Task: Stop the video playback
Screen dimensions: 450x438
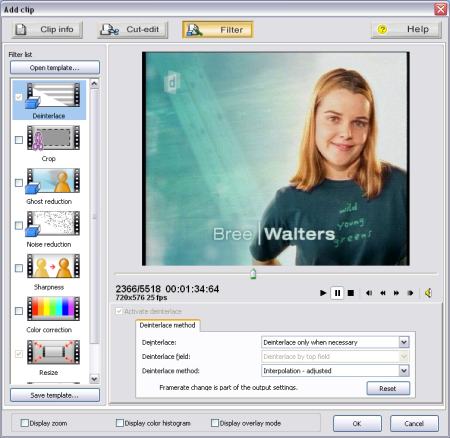Action: (x=351, y=293)
